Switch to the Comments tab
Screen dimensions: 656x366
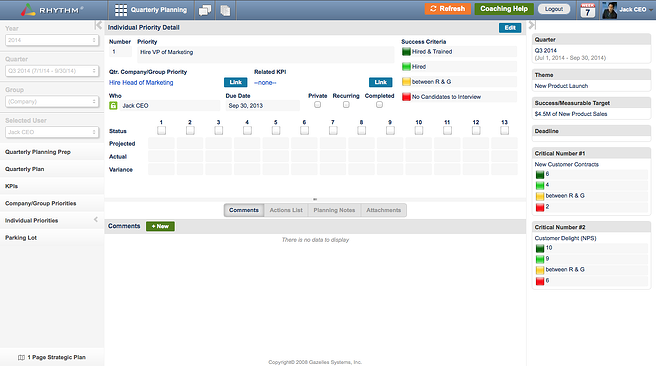(x=244, y=210)
